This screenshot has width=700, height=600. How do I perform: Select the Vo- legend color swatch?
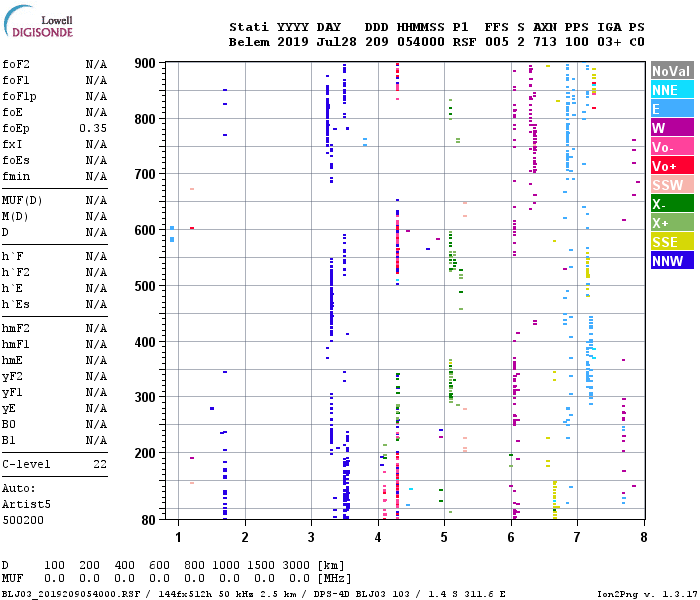672,147
